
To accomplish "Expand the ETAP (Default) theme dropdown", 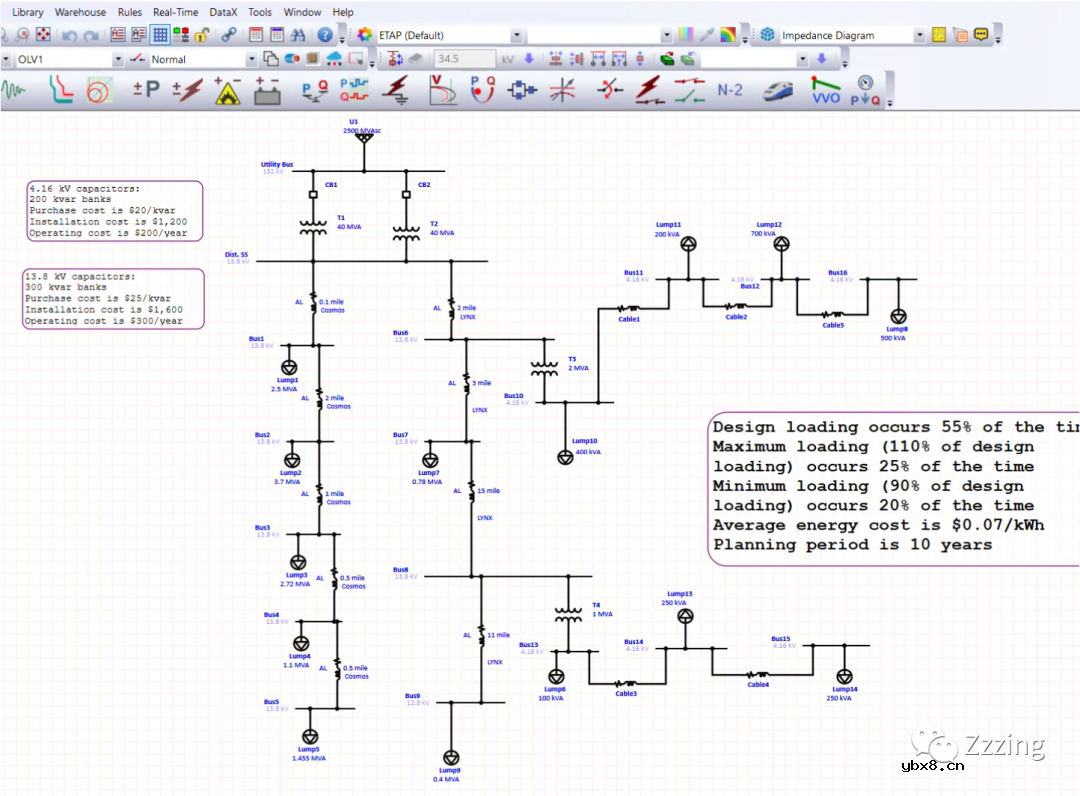I will coord(516,35).
